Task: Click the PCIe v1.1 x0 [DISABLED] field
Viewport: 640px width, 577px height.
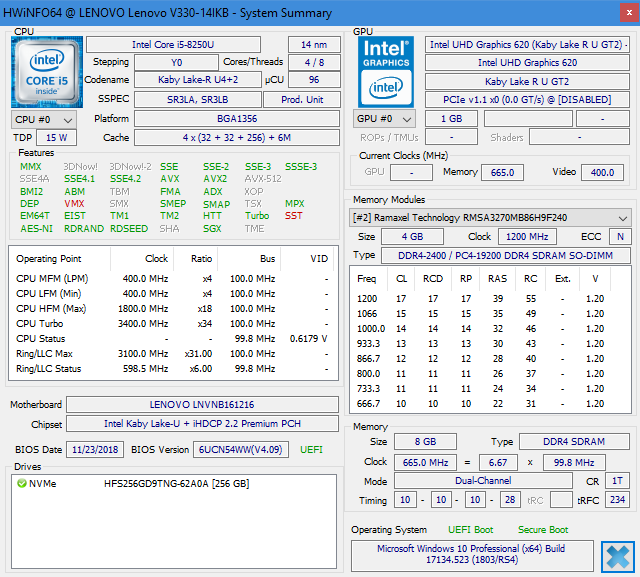Action: coord(527,100)
